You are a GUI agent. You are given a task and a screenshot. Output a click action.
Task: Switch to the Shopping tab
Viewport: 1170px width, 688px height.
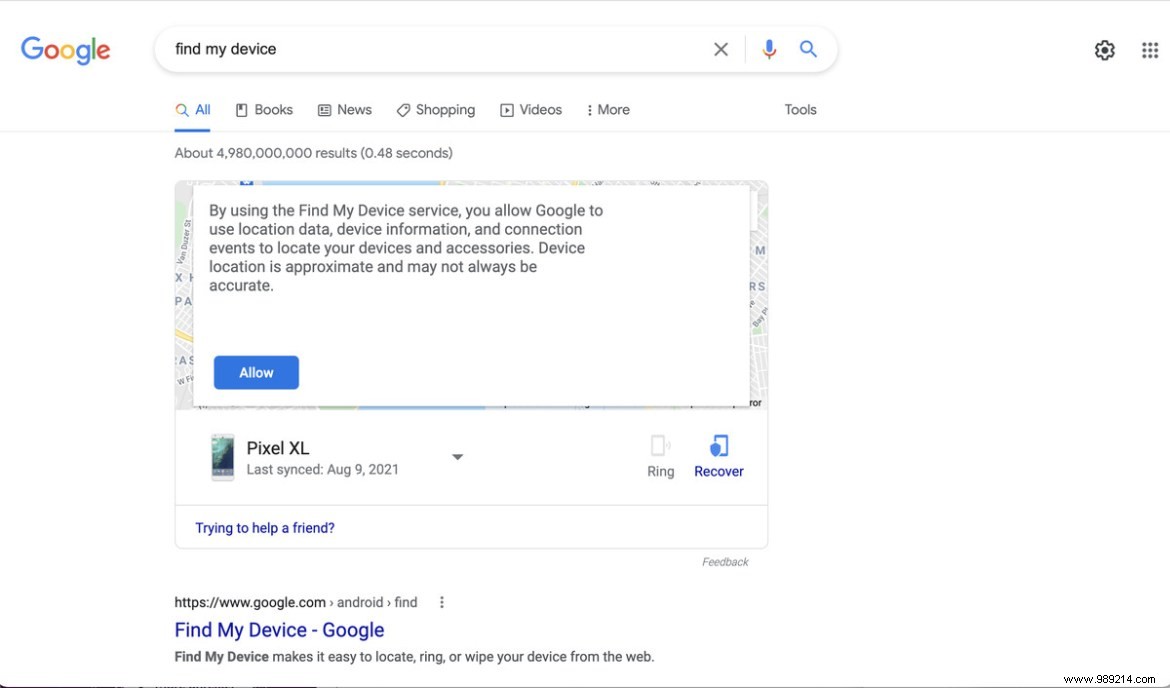tap(436, 110)
